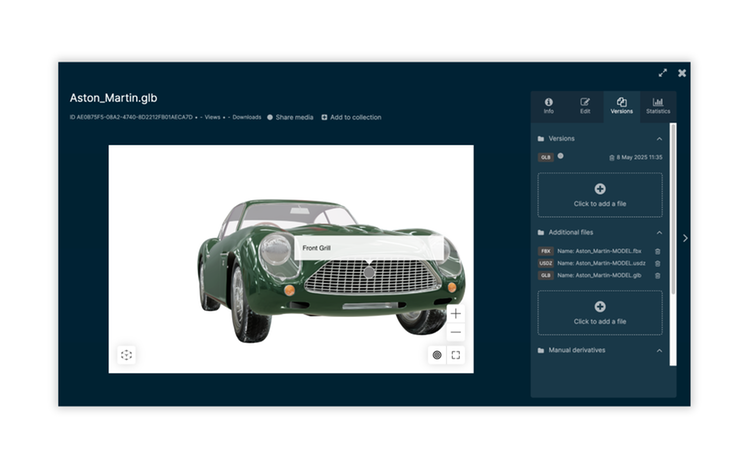Expand the media viewer to full size
The image size is (750, 469).
coord(662,73)
